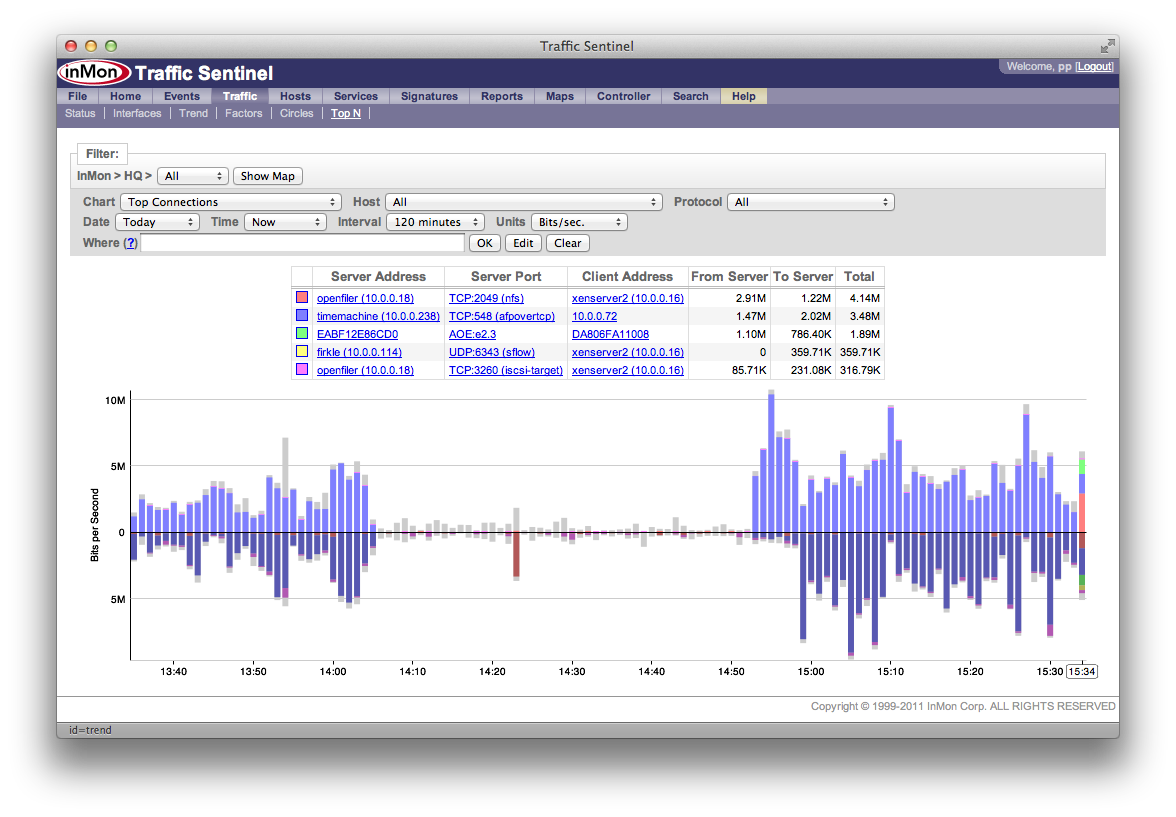Open the Reports menu
The height and width of the screenshot is (817, 1176).
click(x=502, y=96)
